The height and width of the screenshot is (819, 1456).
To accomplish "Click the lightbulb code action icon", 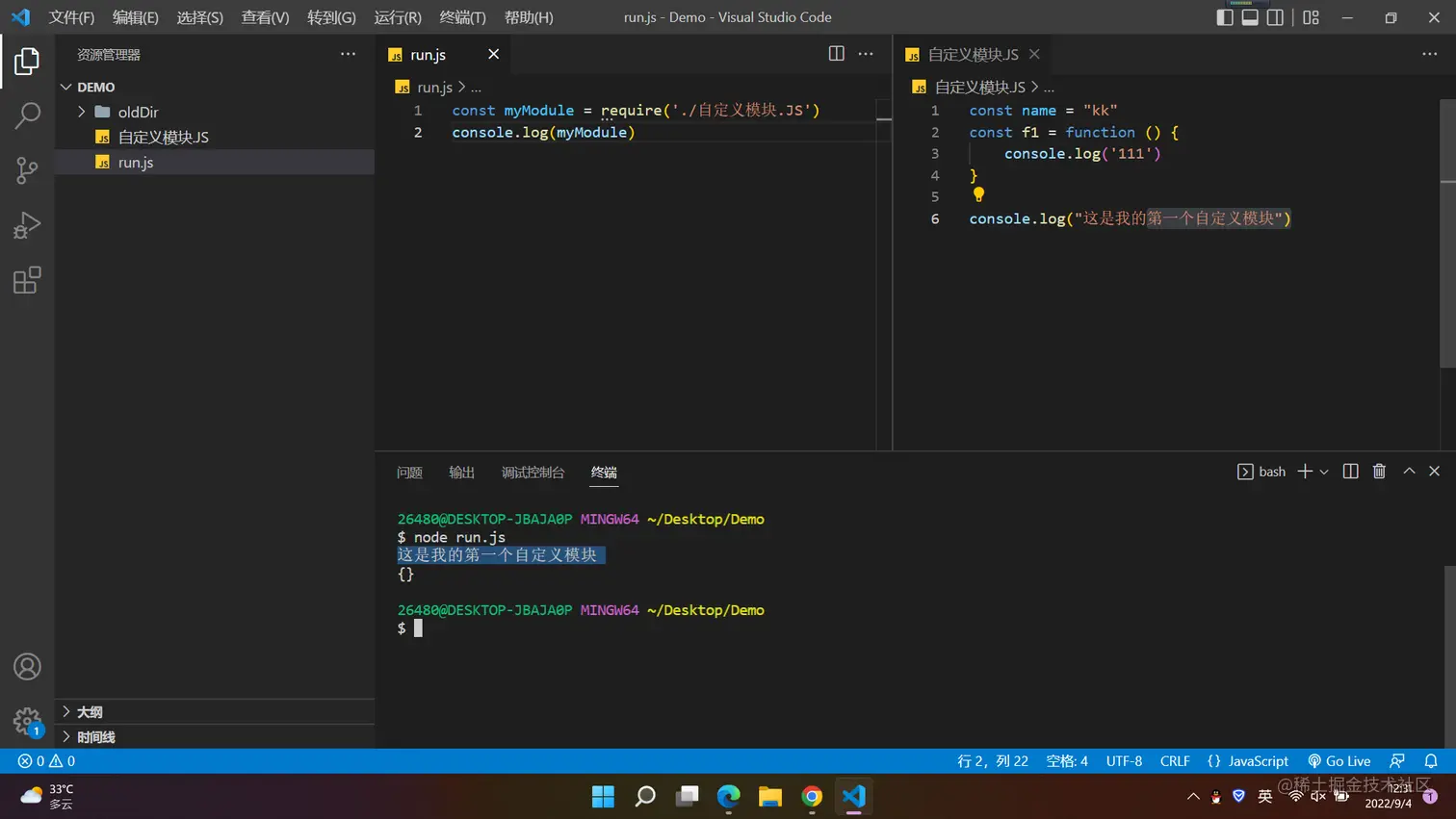I will pos(978,194).
